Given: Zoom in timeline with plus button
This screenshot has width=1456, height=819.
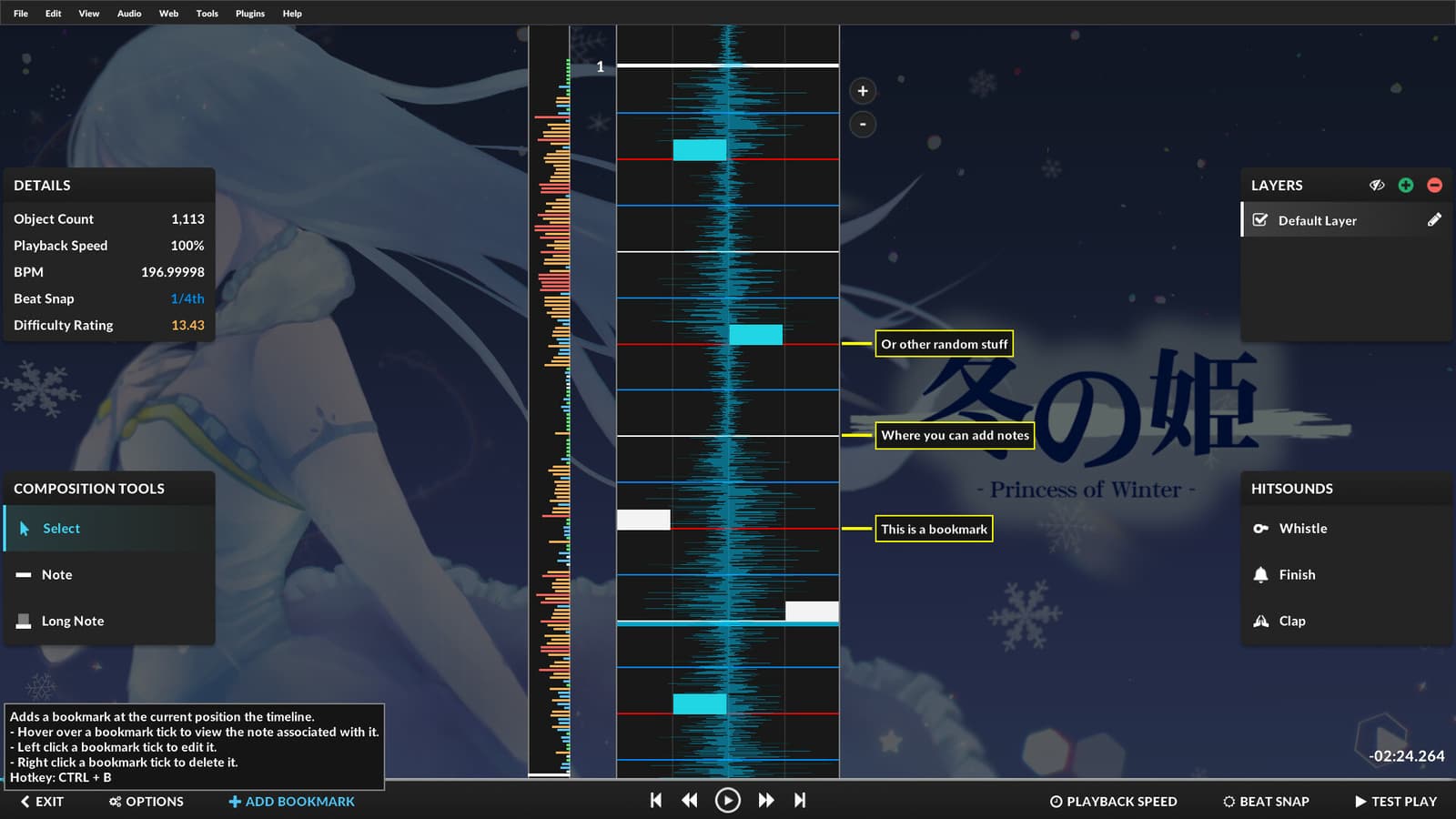Looking at the screenshot, I should click(863, 91).
